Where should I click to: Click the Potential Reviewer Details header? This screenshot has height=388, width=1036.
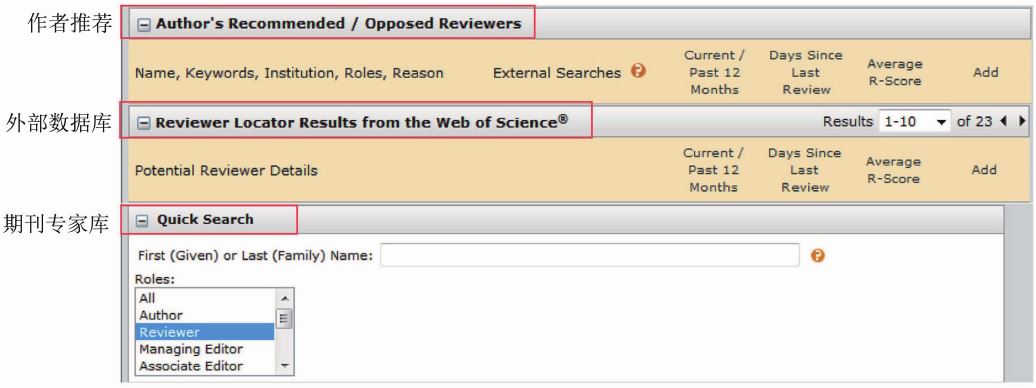[x=226, y=171]
